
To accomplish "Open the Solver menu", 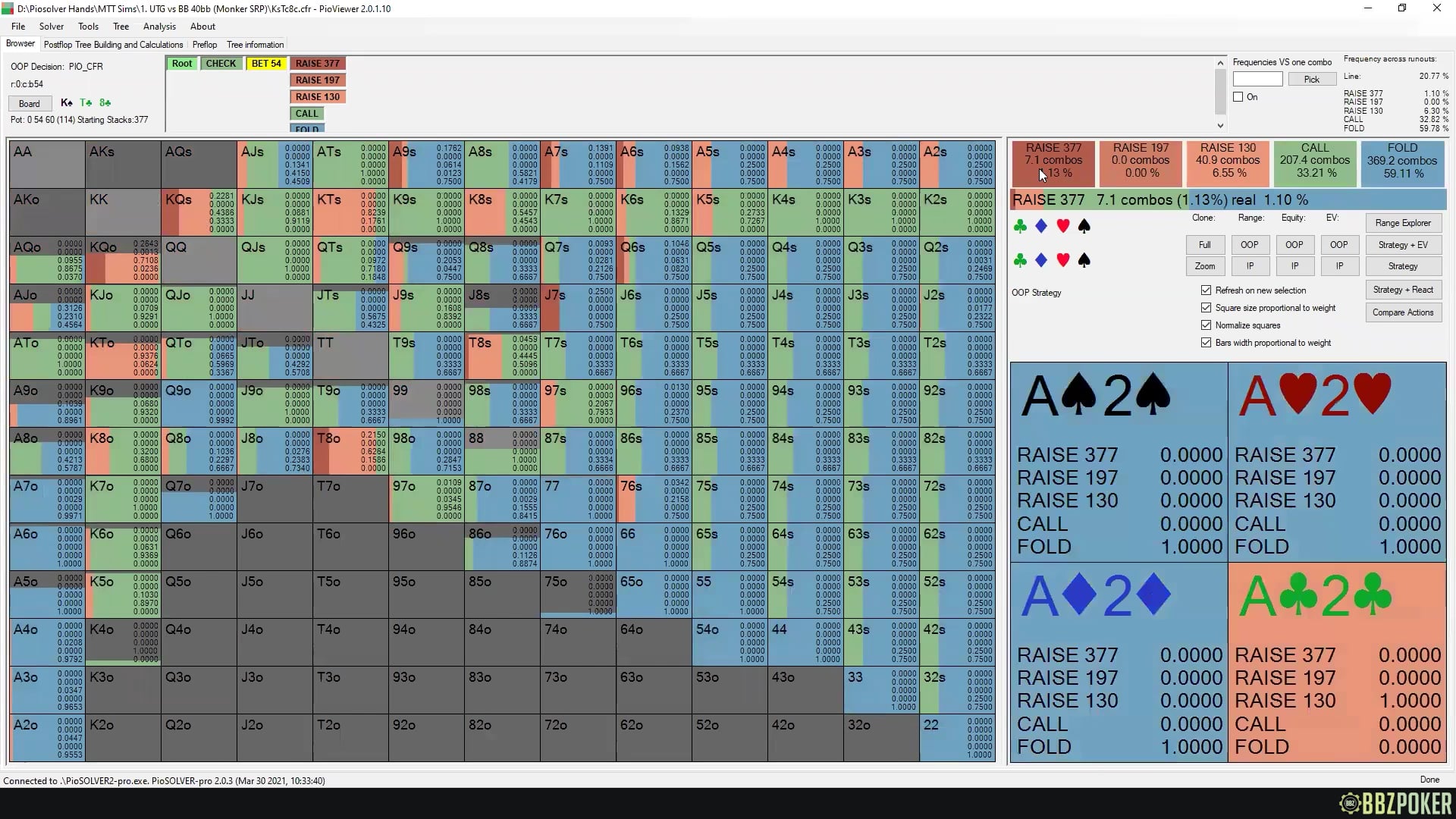I will (x=52, y=27).
